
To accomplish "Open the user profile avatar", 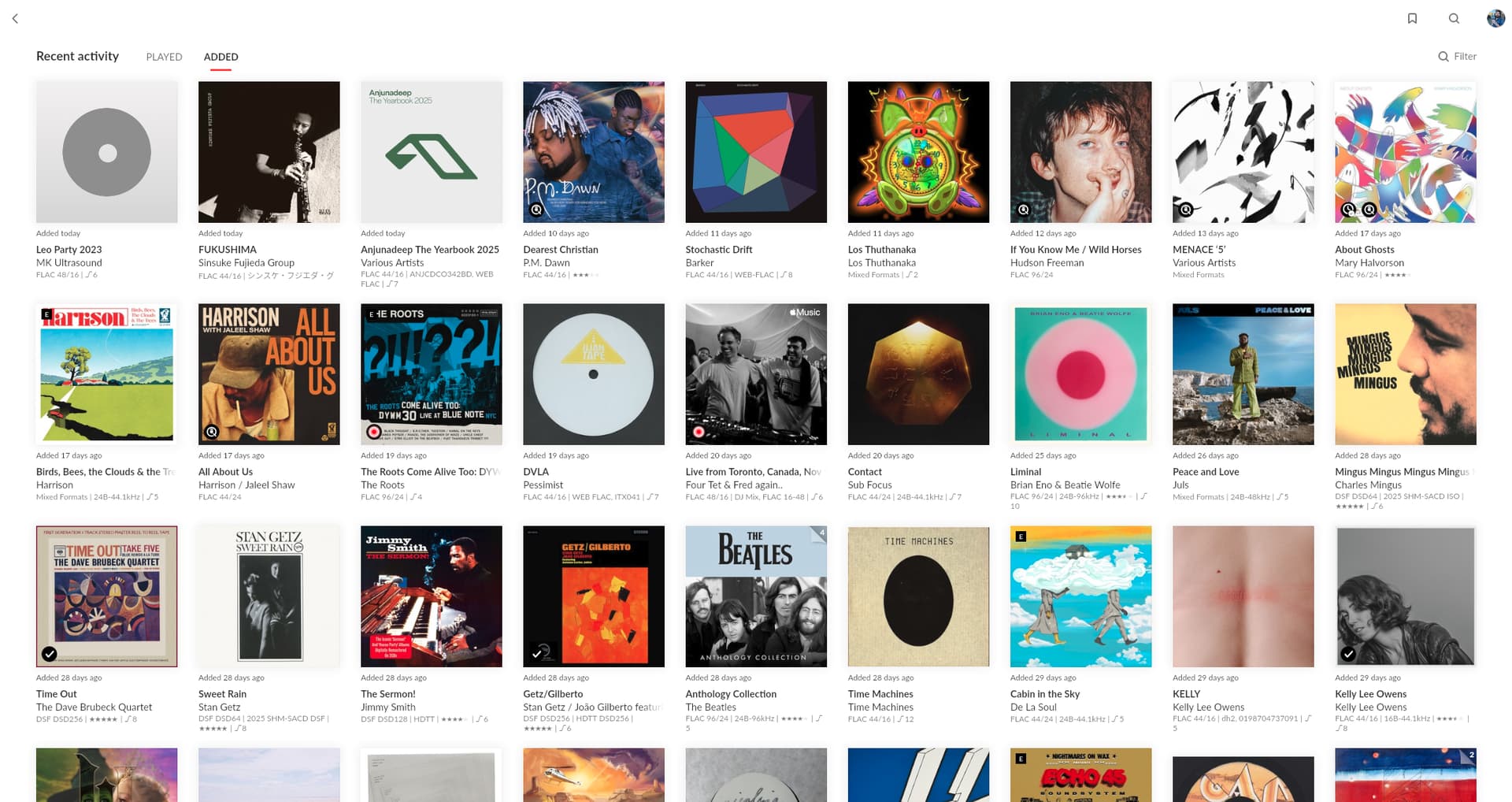I will 1495,18.
